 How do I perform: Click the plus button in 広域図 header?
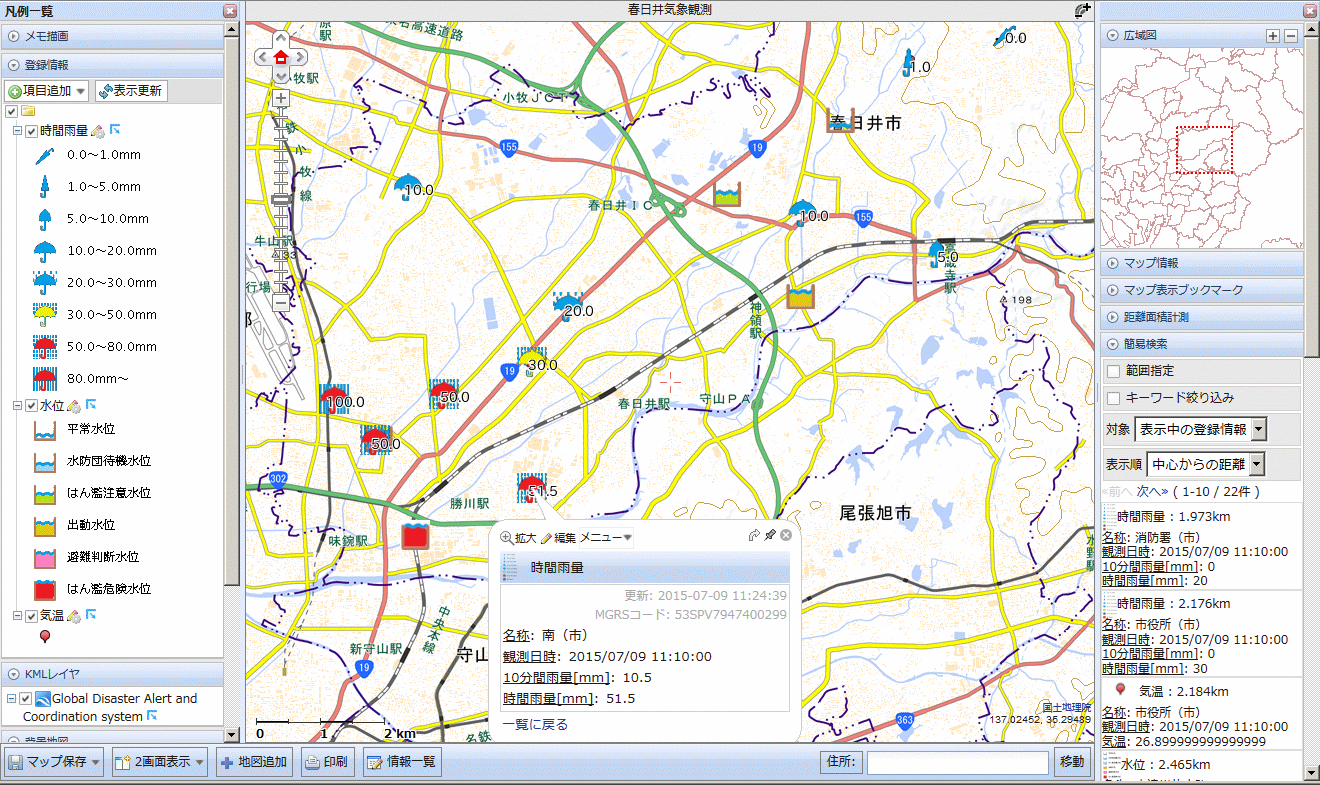click(1273, 35)
